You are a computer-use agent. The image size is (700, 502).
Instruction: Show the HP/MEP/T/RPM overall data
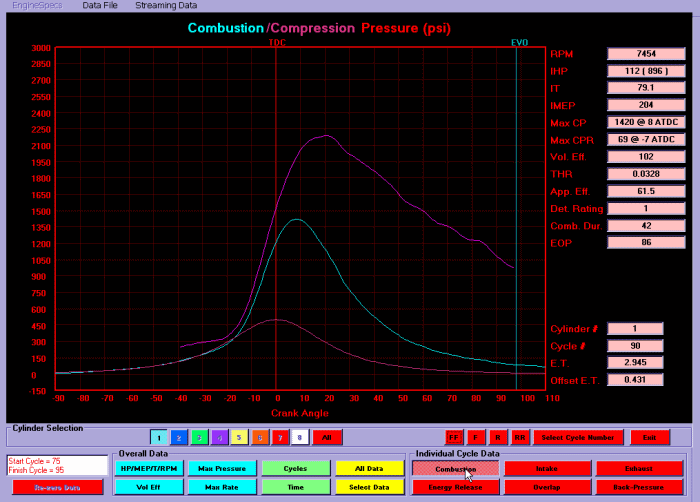(x=146, y=468)
